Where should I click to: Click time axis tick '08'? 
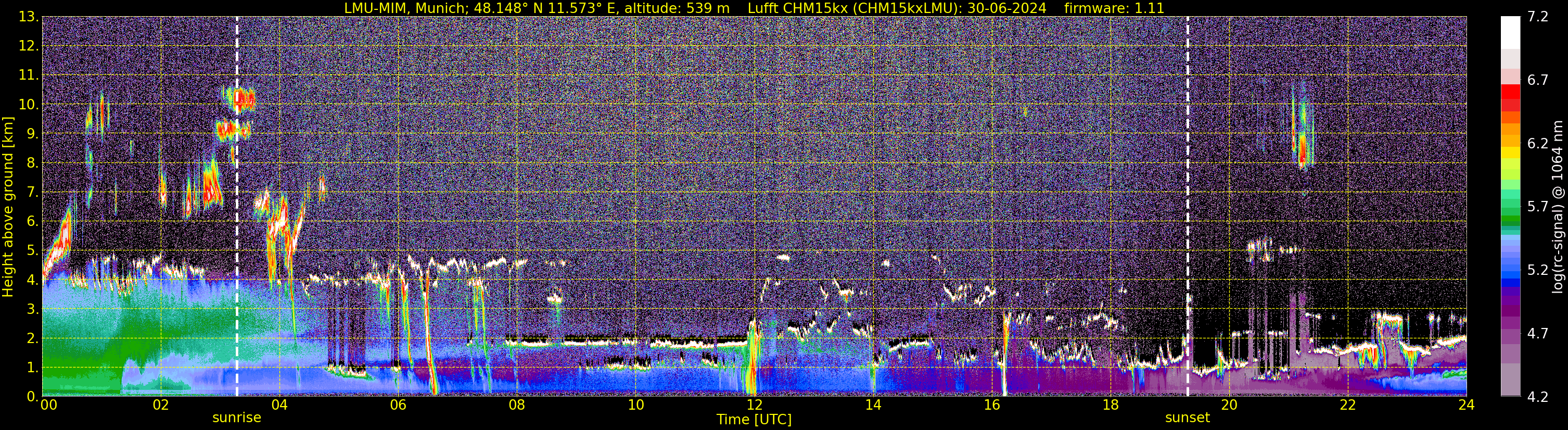pyautogui.click(x=517, y=405)
